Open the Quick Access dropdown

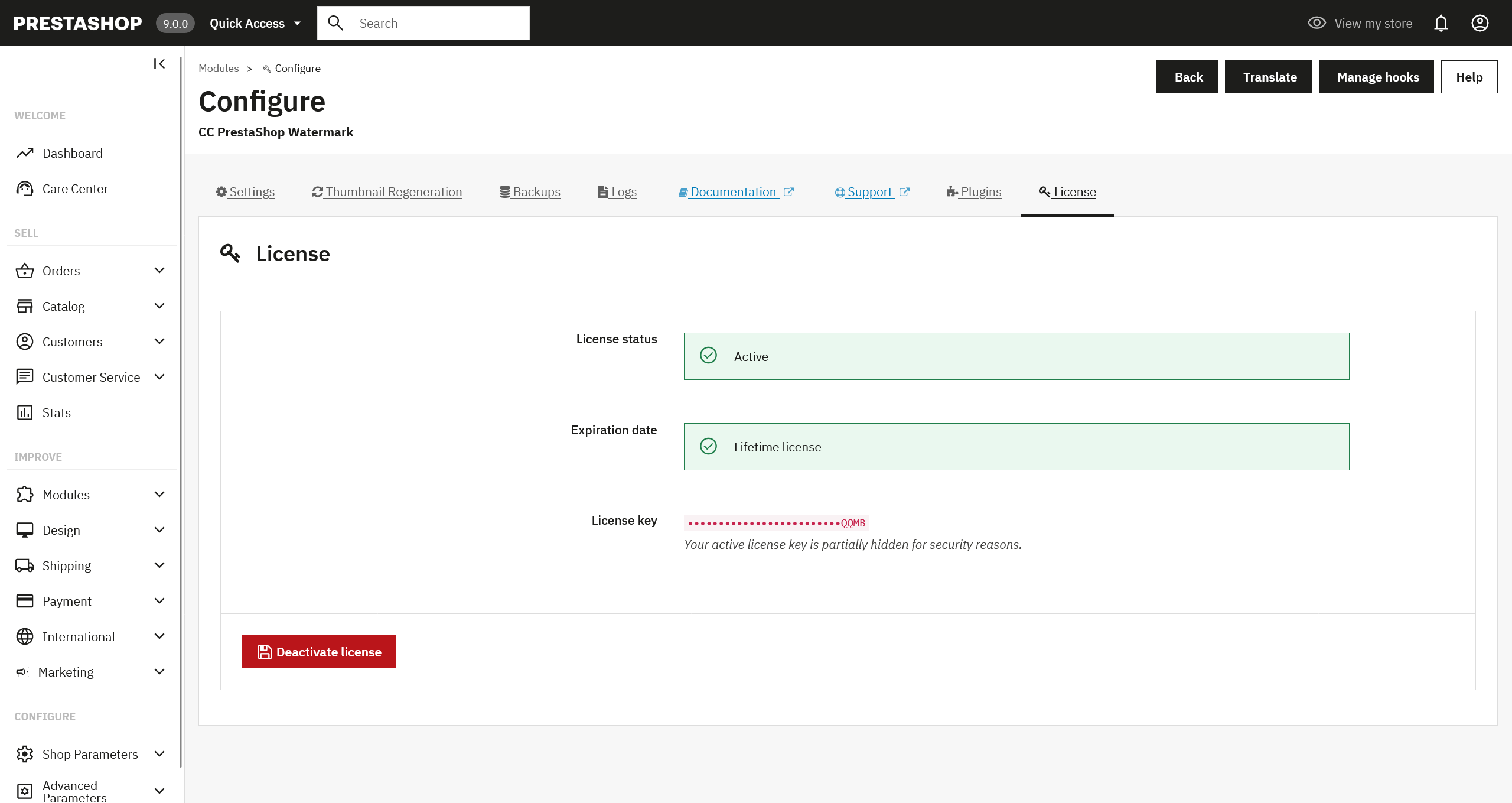coord(255,24)
